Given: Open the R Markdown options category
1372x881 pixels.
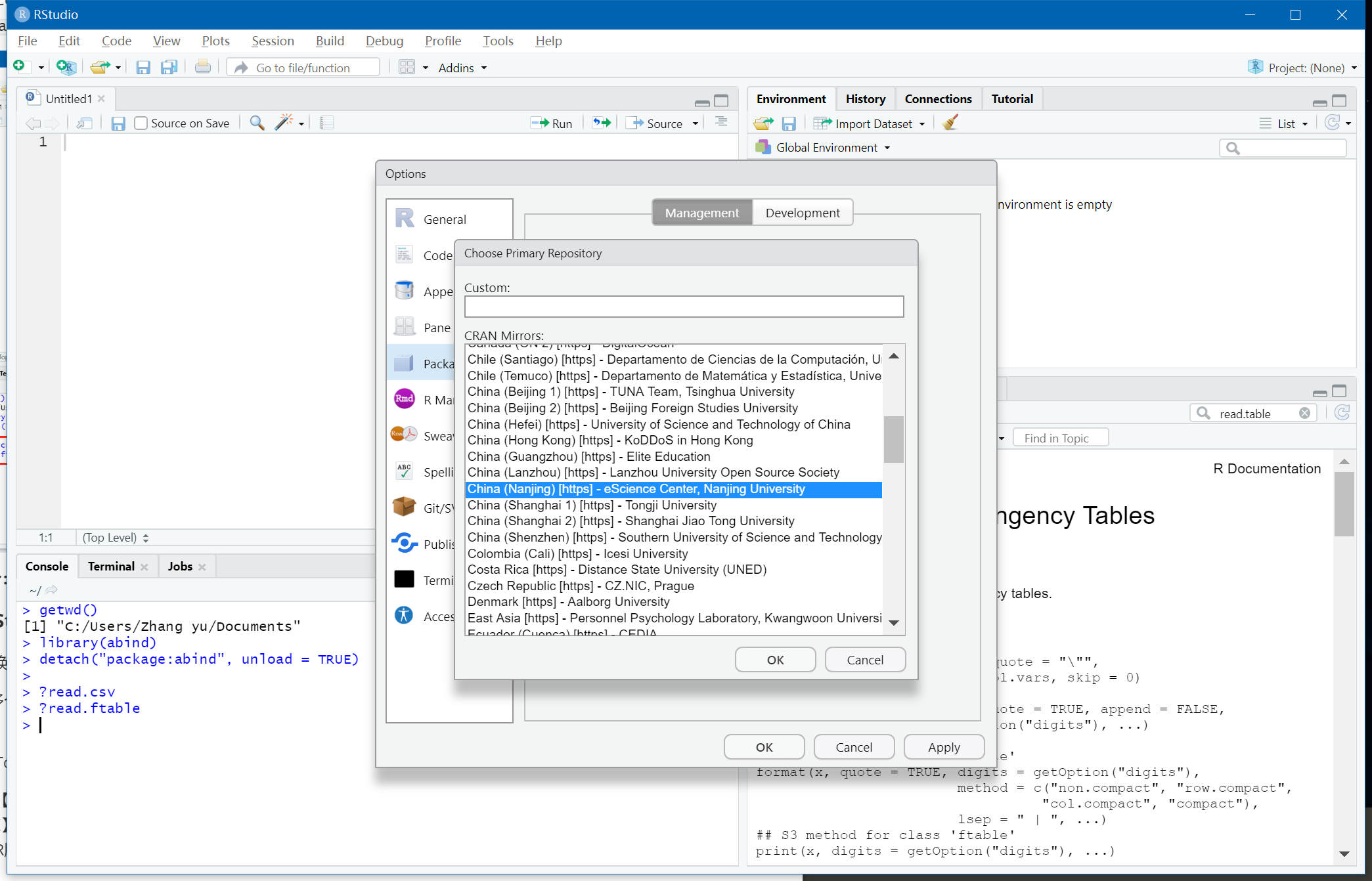Looking at the screenshot, I should (x=422, y=400).
